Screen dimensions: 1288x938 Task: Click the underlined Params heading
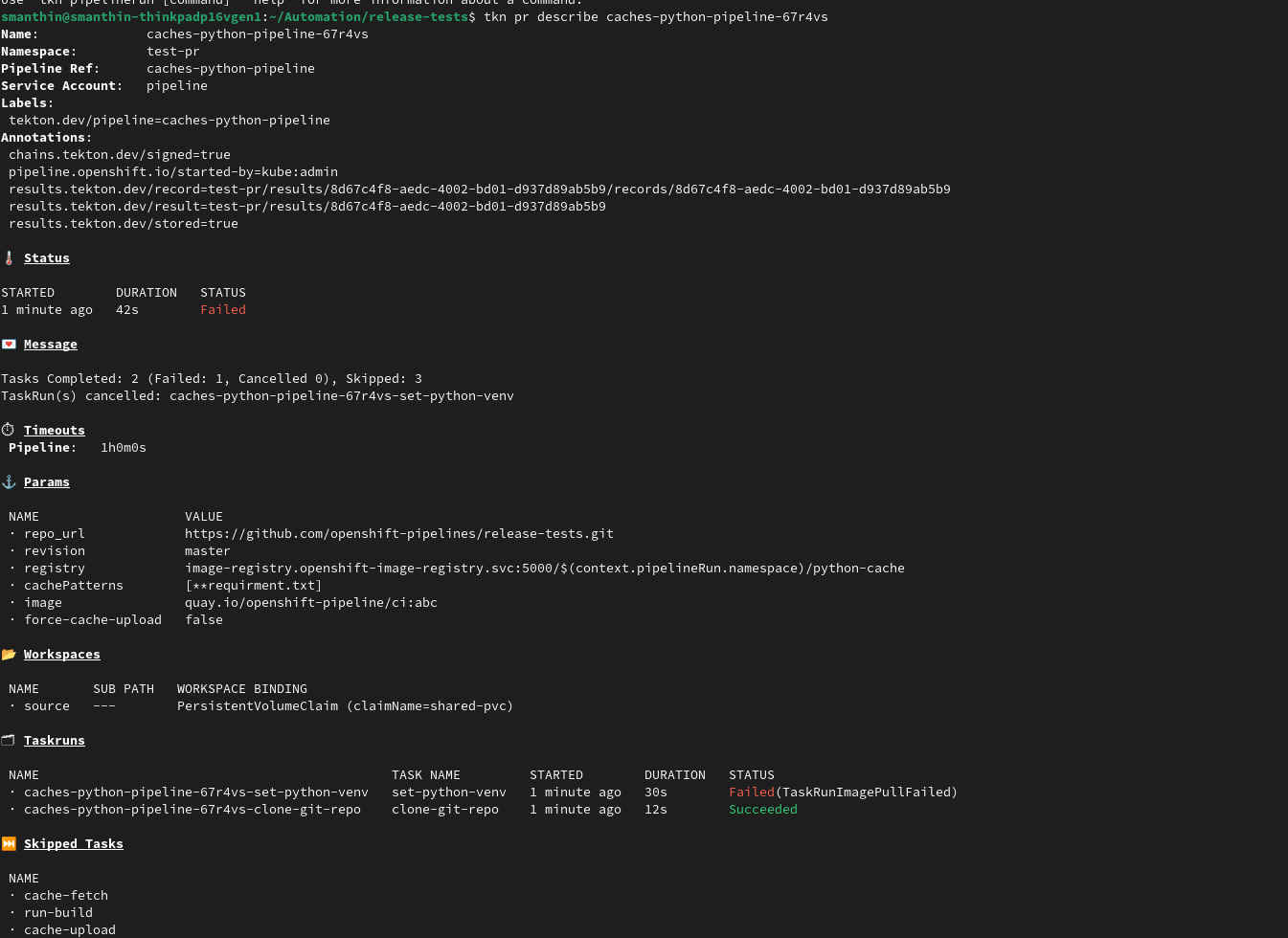click(x=47, y=482)
